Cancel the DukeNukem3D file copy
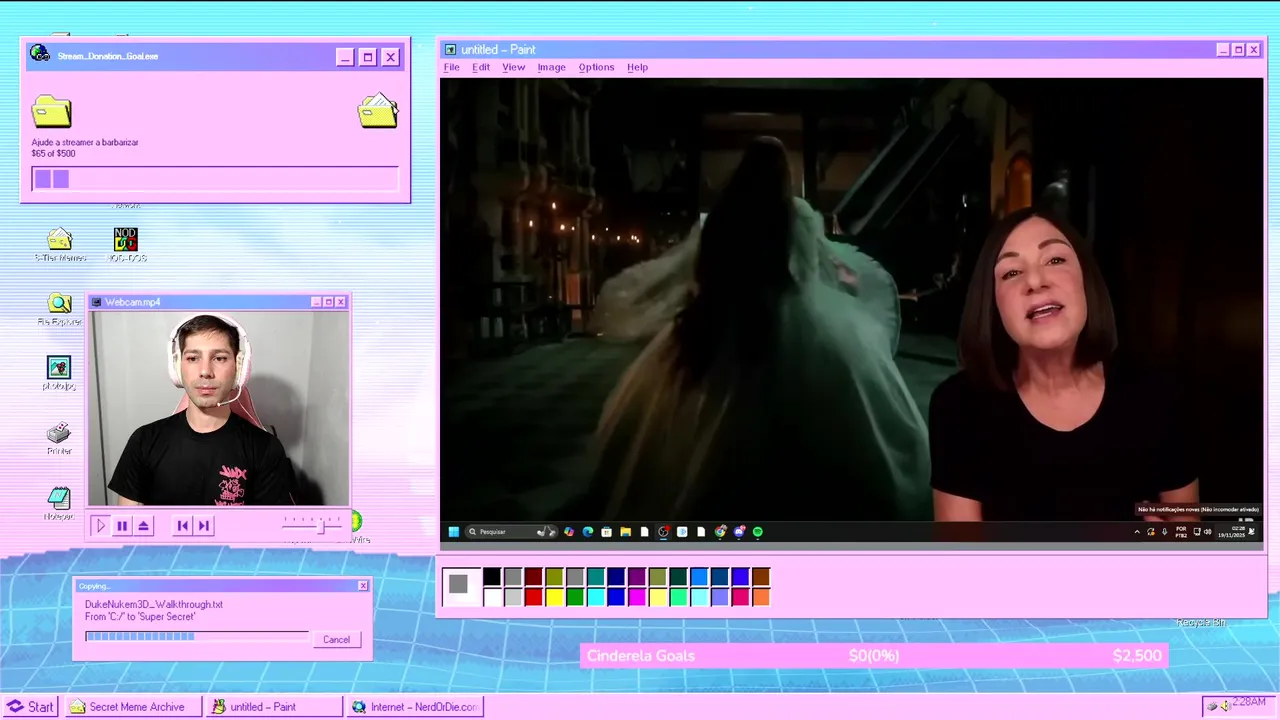 [x=336, y=639]
